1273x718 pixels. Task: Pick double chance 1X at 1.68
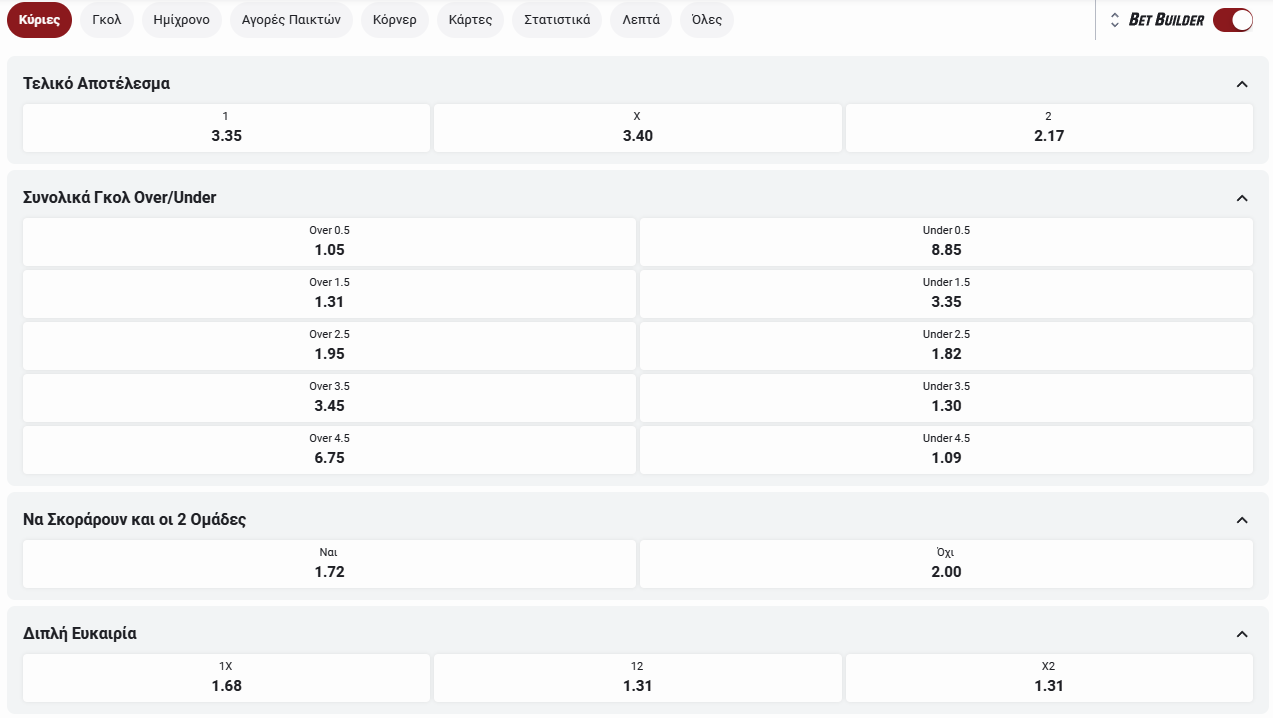tap(226, 678)
